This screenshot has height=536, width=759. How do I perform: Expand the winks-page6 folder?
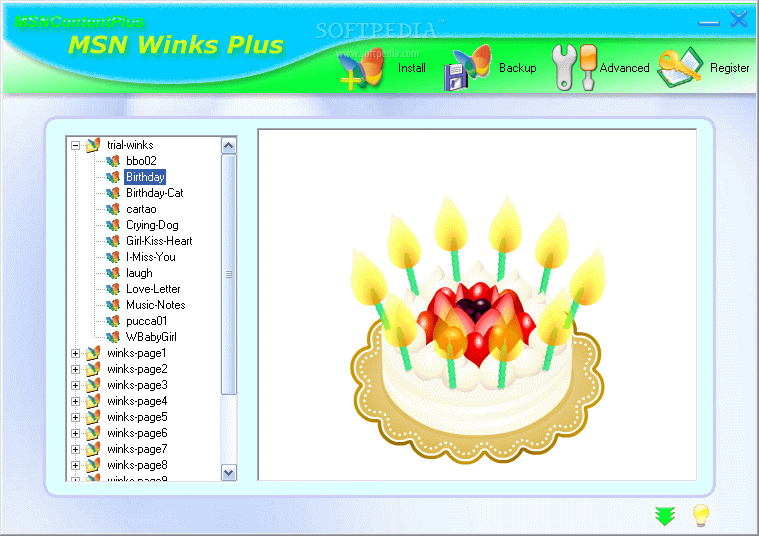tap(75, 433)
